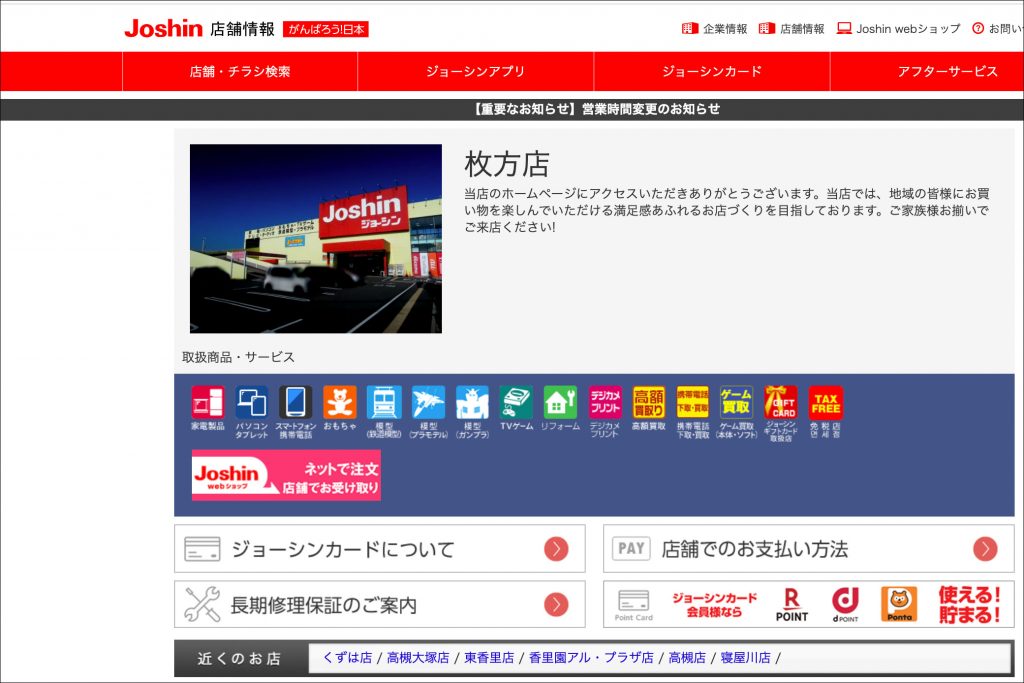Click the 枚方店 storefront photo
This screenshot has width=1024, height=683.
point(315,238)
